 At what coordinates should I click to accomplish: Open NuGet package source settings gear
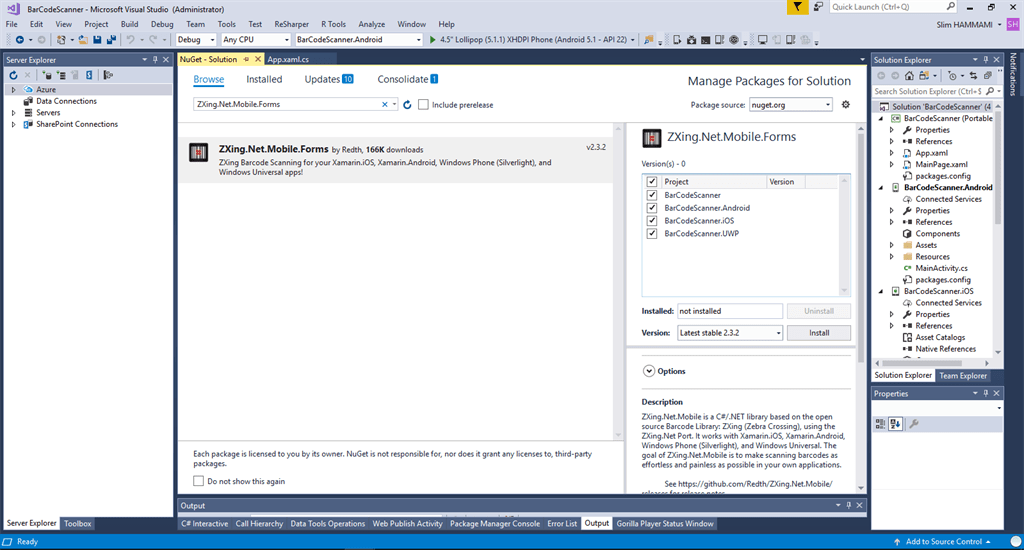click(846, 105)
